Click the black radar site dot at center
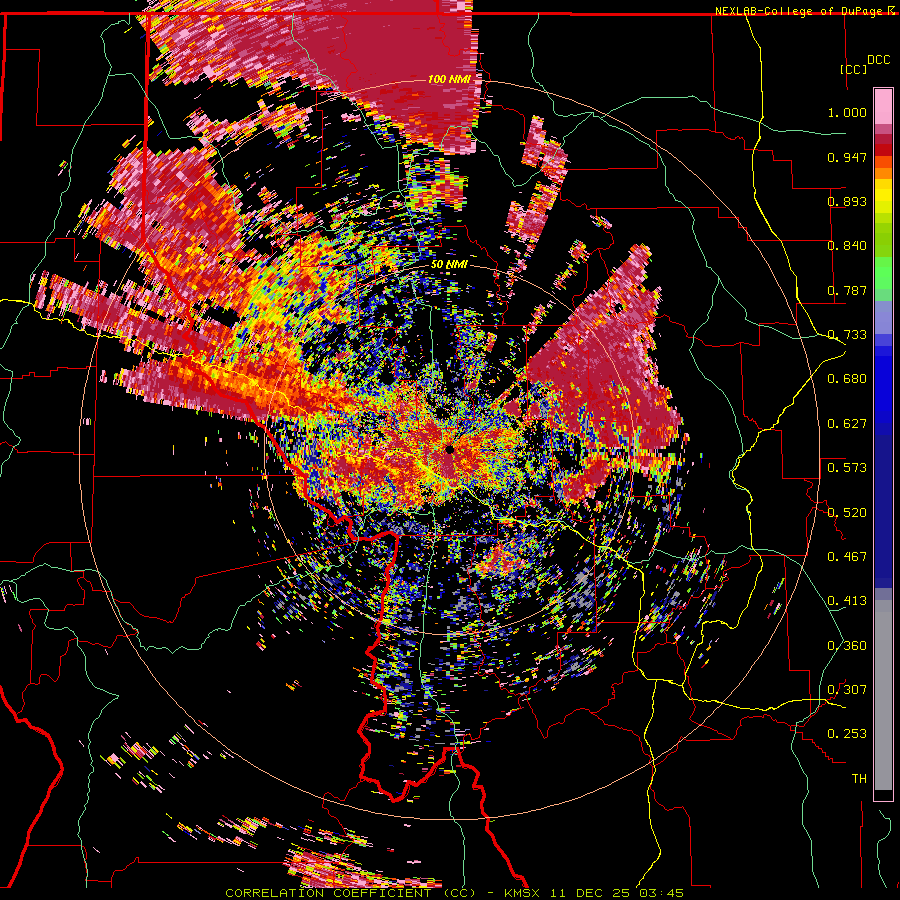 click(x=449, y=450)
